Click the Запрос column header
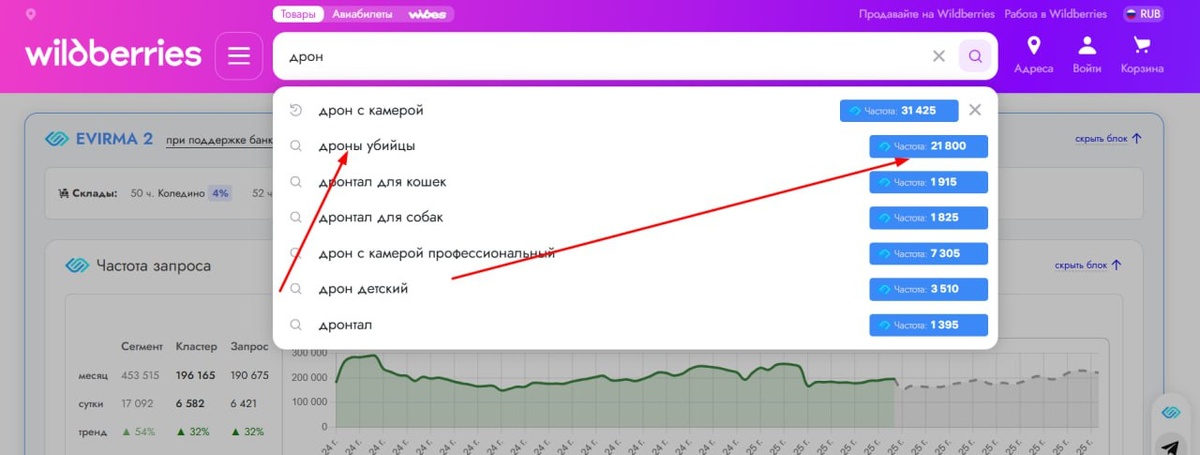Viewport: 1200px width, 455px height. (249, 347)
